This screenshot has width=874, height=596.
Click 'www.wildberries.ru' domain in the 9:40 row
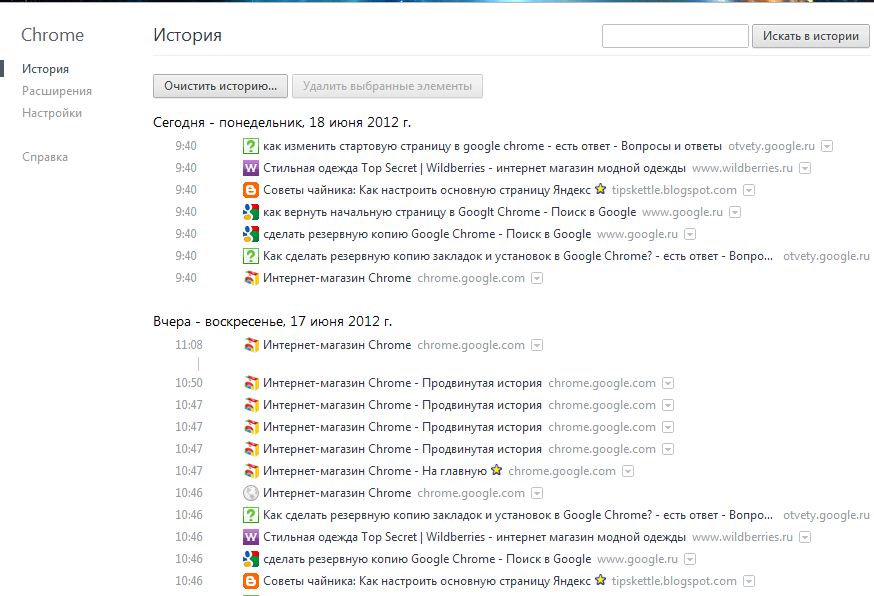pyautogui.click(x=742, y=168)
